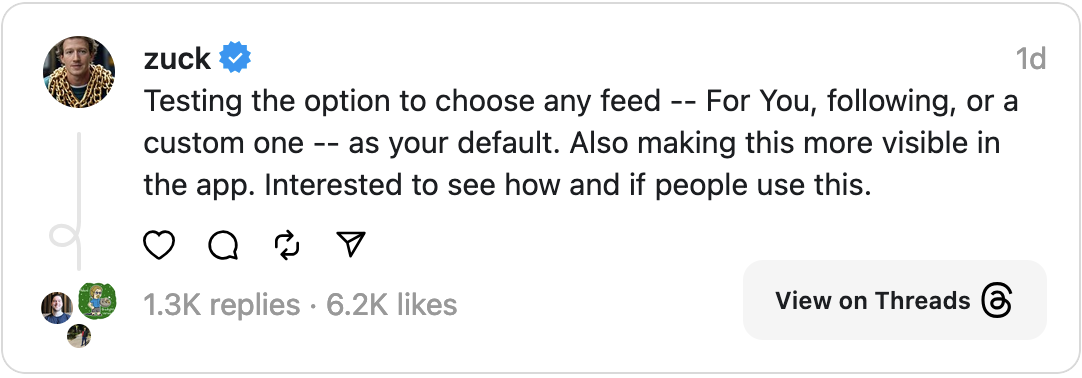Viewport: 1082px width, 378px height.
Task: Click the 1d timestamp
Action: coord(1030,59)
